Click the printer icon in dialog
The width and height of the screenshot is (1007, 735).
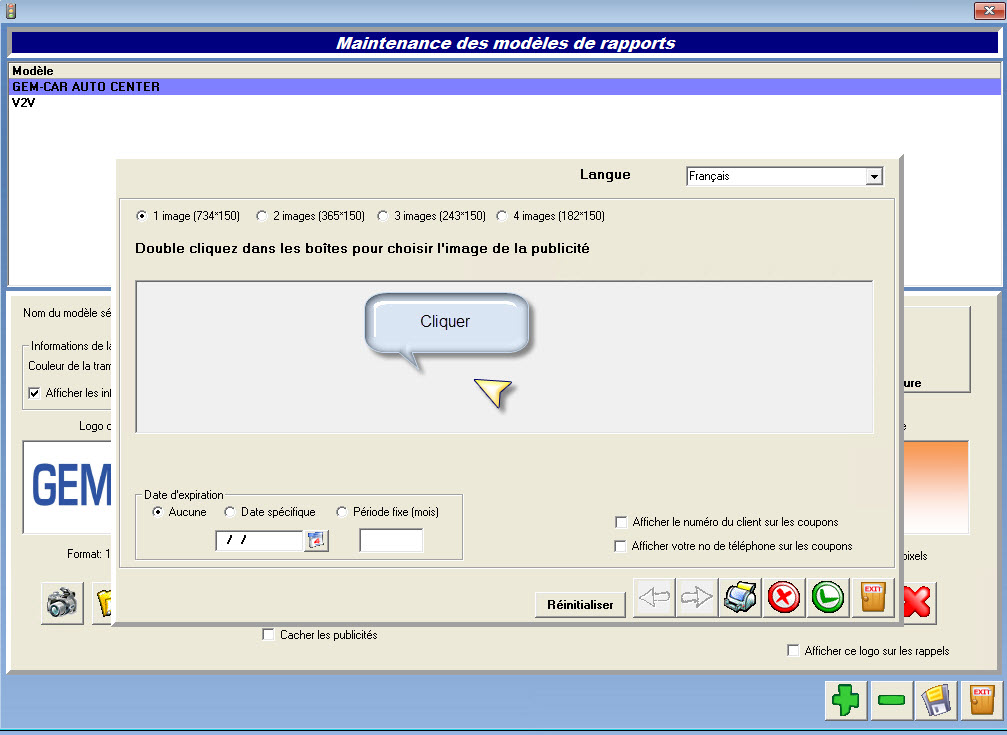coord(740,598)
